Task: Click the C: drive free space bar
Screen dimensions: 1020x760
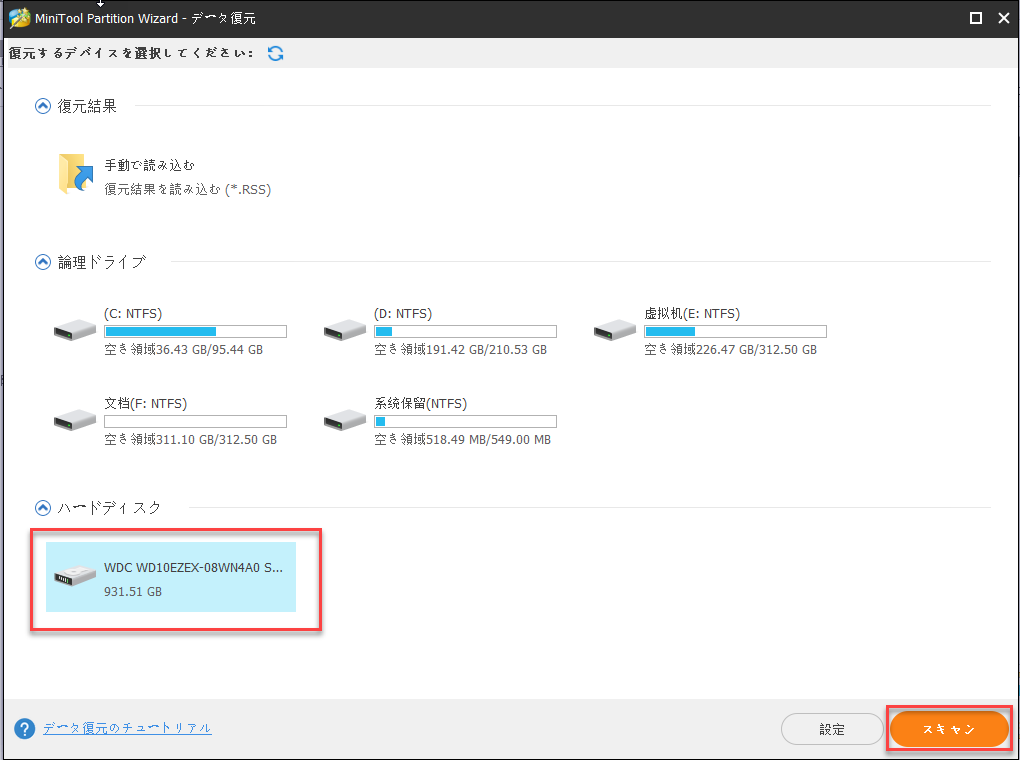Action: pos(195,331)
